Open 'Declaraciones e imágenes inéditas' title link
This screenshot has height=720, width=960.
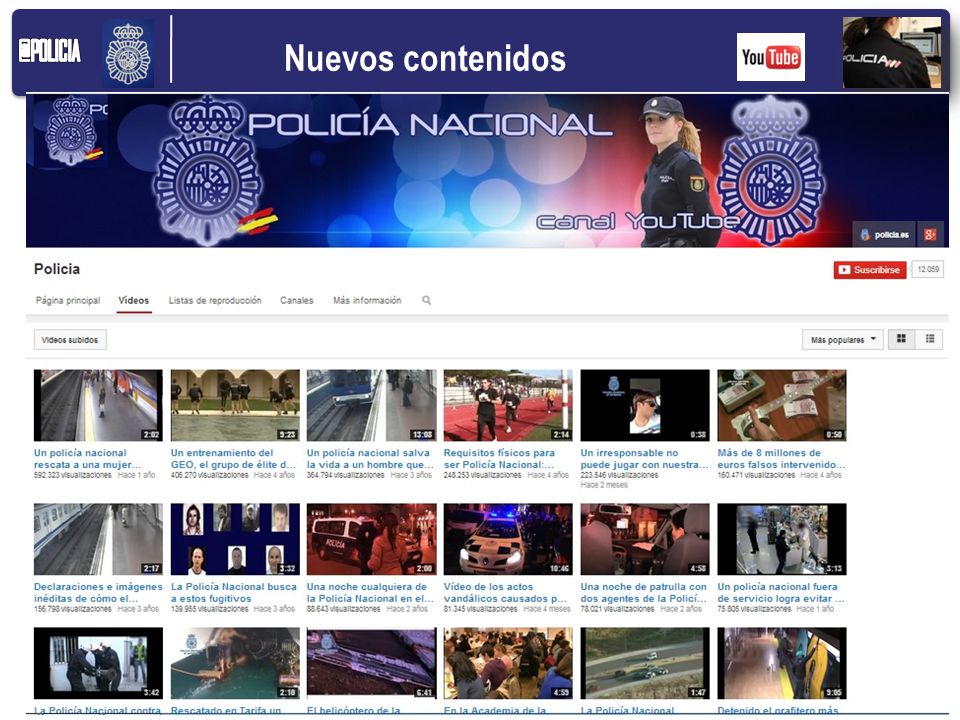pyautogui.click(x=98, y=593)
